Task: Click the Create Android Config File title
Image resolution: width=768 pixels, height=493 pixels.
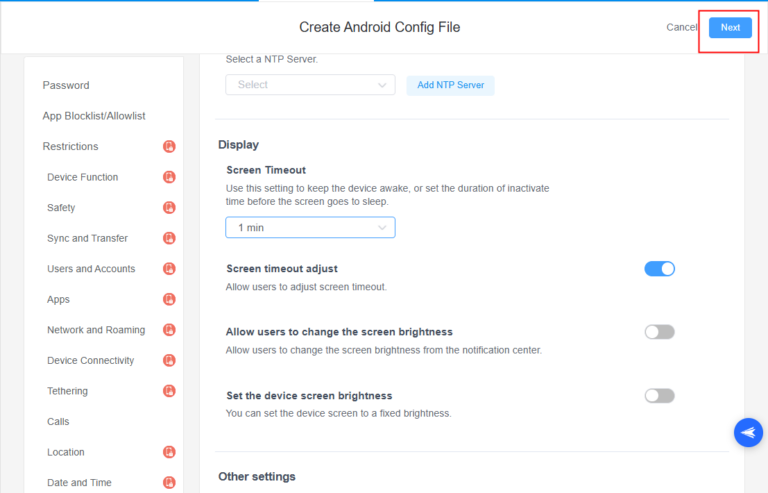Action: pyautogui.click(x=380, y=27)
